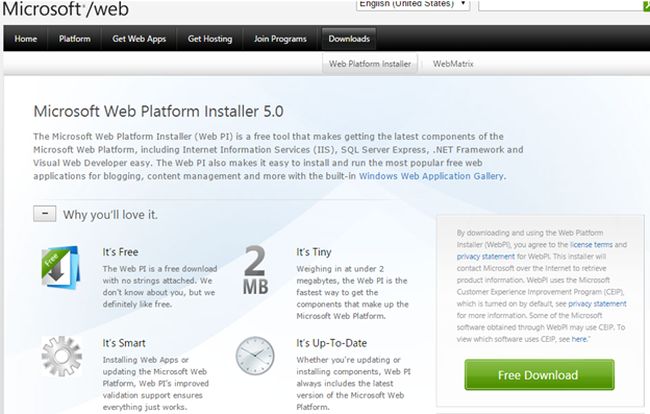Click the Why you'll love it. heading text
Screen dimensions: 650x414
tap(110, 215)
